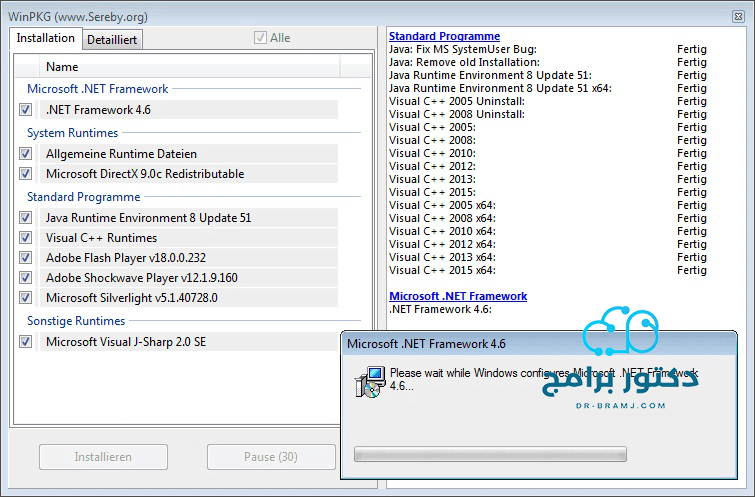This screenshot has height=497, width=755.
Task: Open the Microsoft .NET Framework link in log
Action: (458, 296)
